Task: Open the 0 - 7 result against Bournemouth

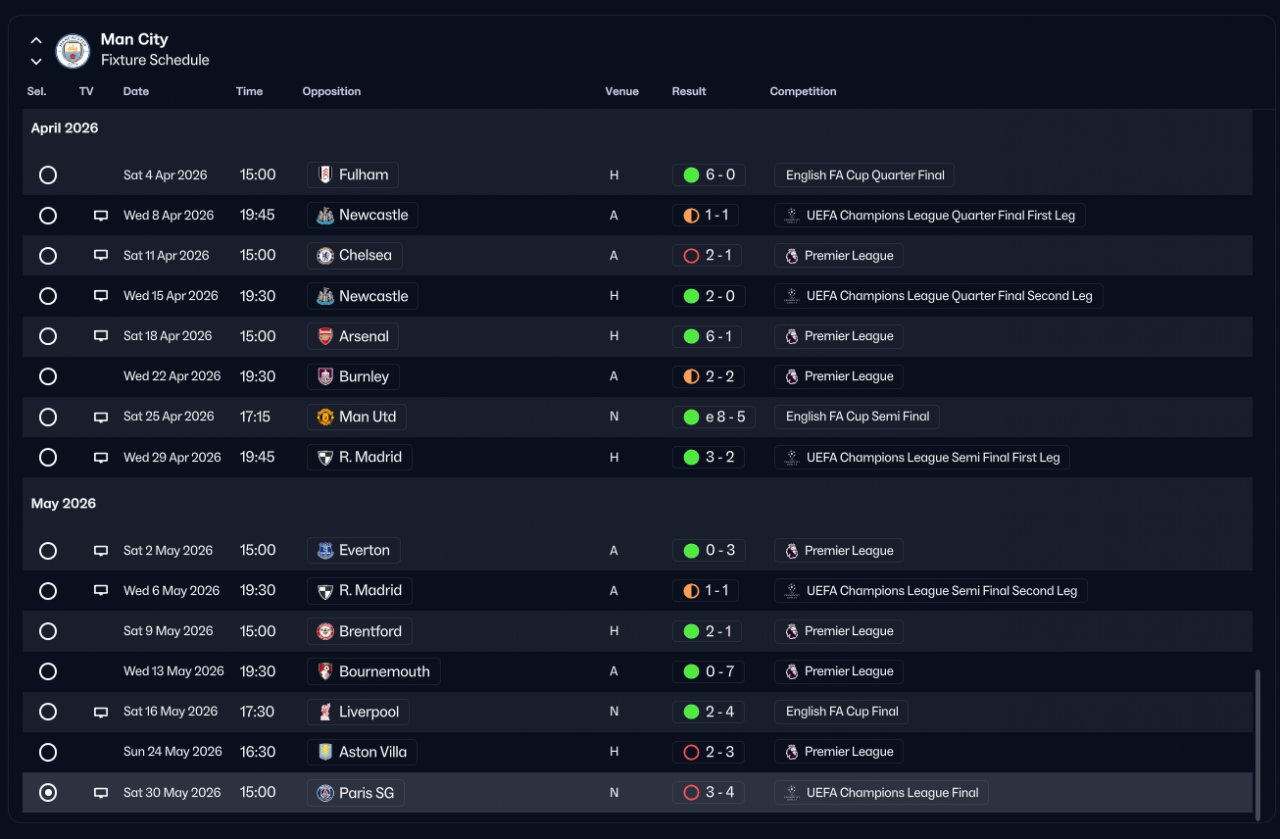Action: tap(709, 672)
